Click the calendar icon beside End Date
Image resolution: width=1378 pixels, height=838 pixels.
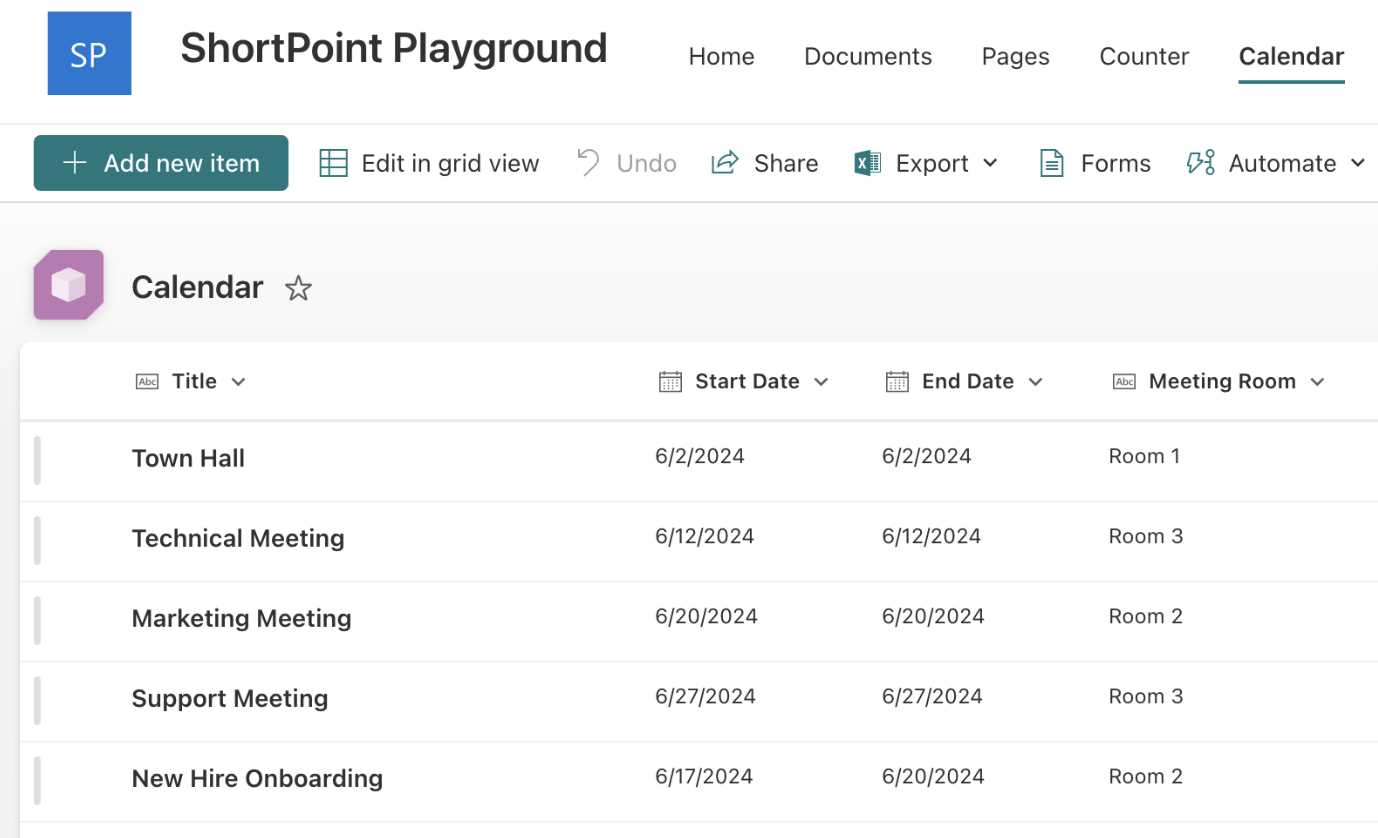click(x=897, y=381)
